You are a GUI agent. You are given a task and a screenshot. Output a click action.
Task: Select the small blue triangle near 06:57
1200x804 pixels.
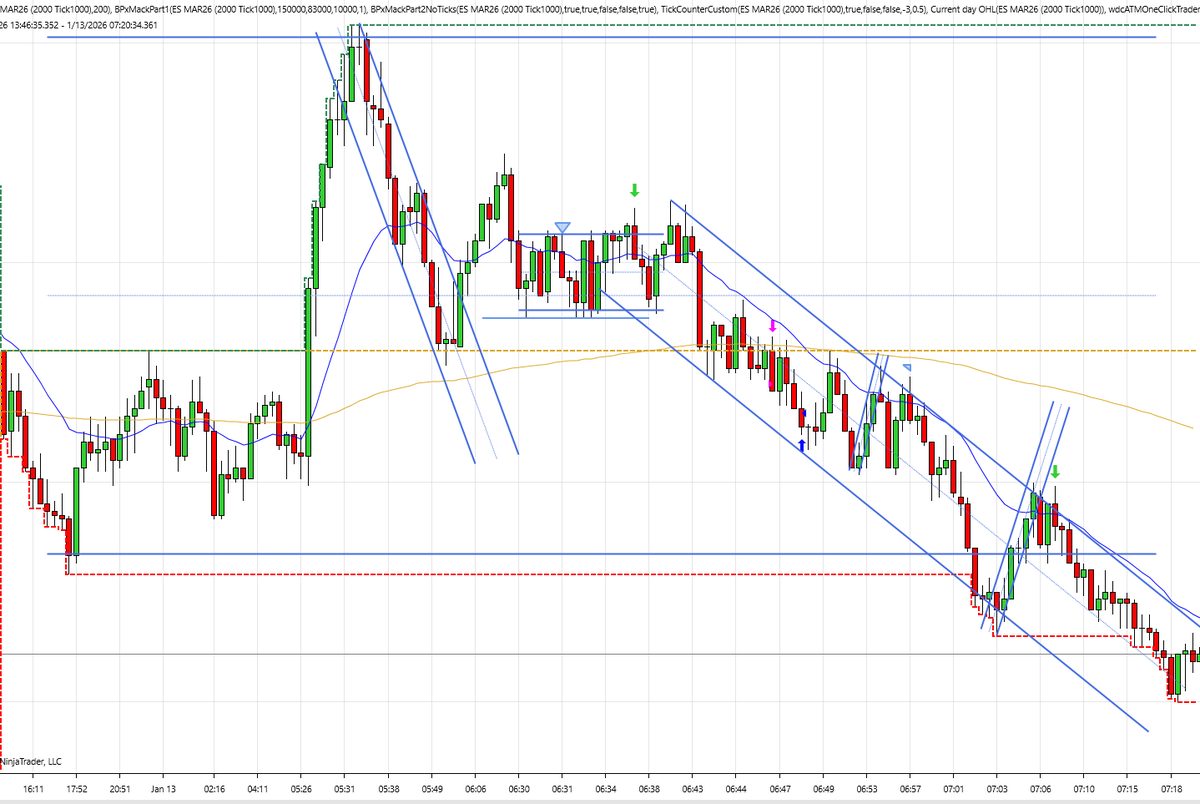coord(907,368)
